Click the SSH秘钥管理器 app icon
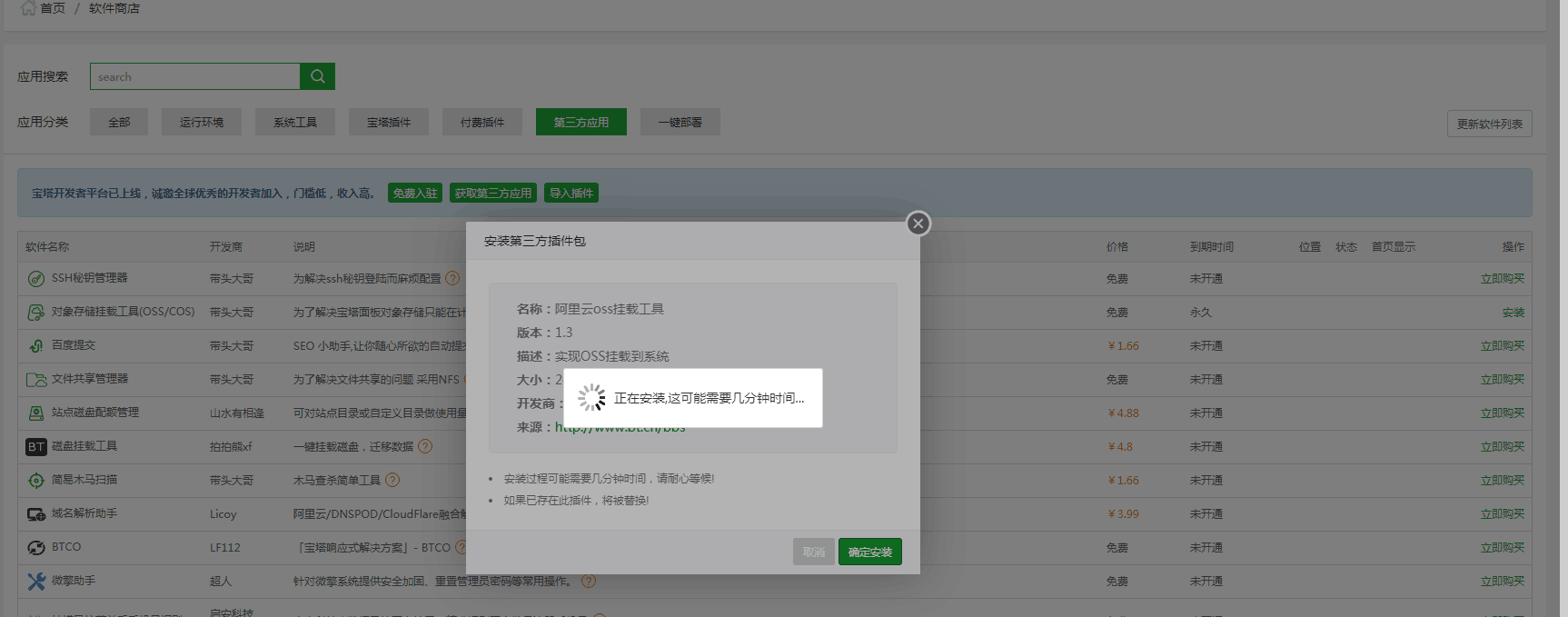Viewport: 1568px width, 617px height. pyautogui.click(x=36, y=279)
